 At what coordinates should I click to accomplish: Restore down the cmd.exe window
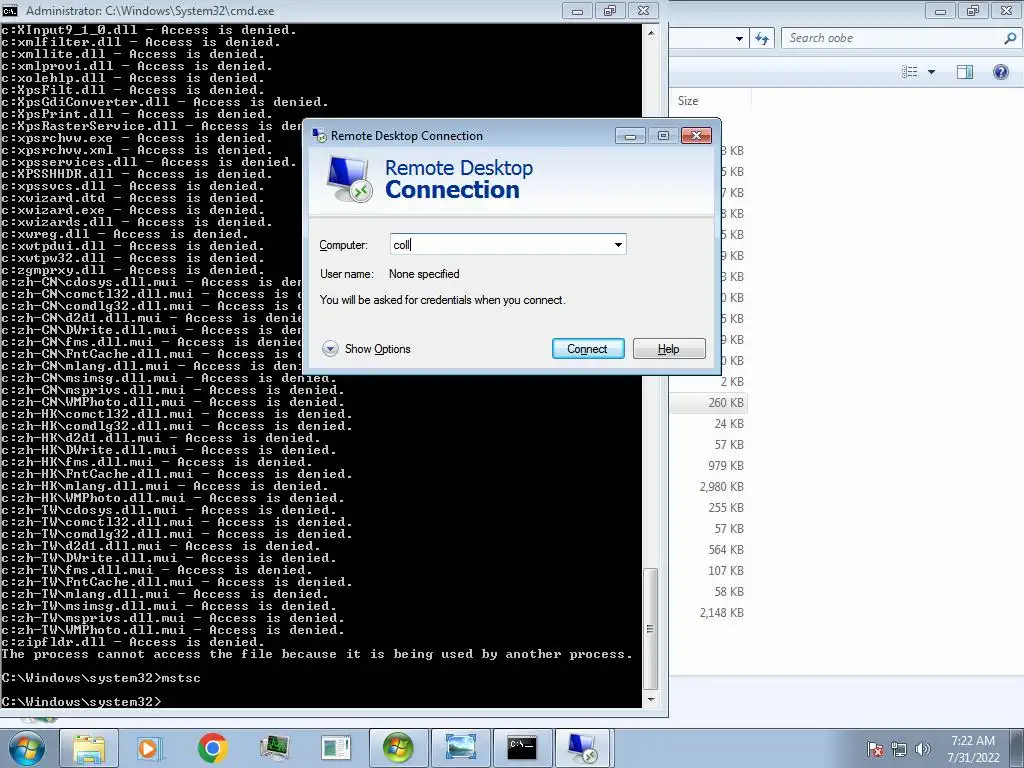610,10
